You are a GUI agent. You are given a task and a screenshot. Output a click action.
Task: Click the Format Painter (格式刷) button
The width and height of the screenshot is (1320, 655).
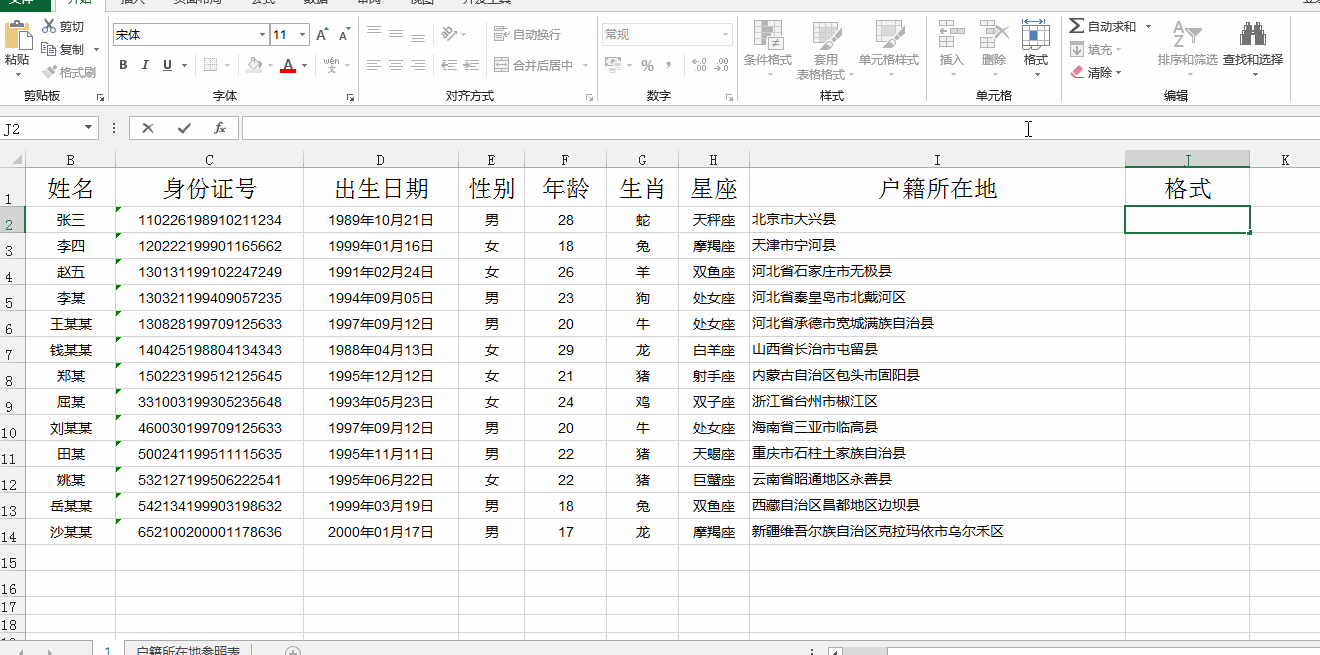coord(68,72)
